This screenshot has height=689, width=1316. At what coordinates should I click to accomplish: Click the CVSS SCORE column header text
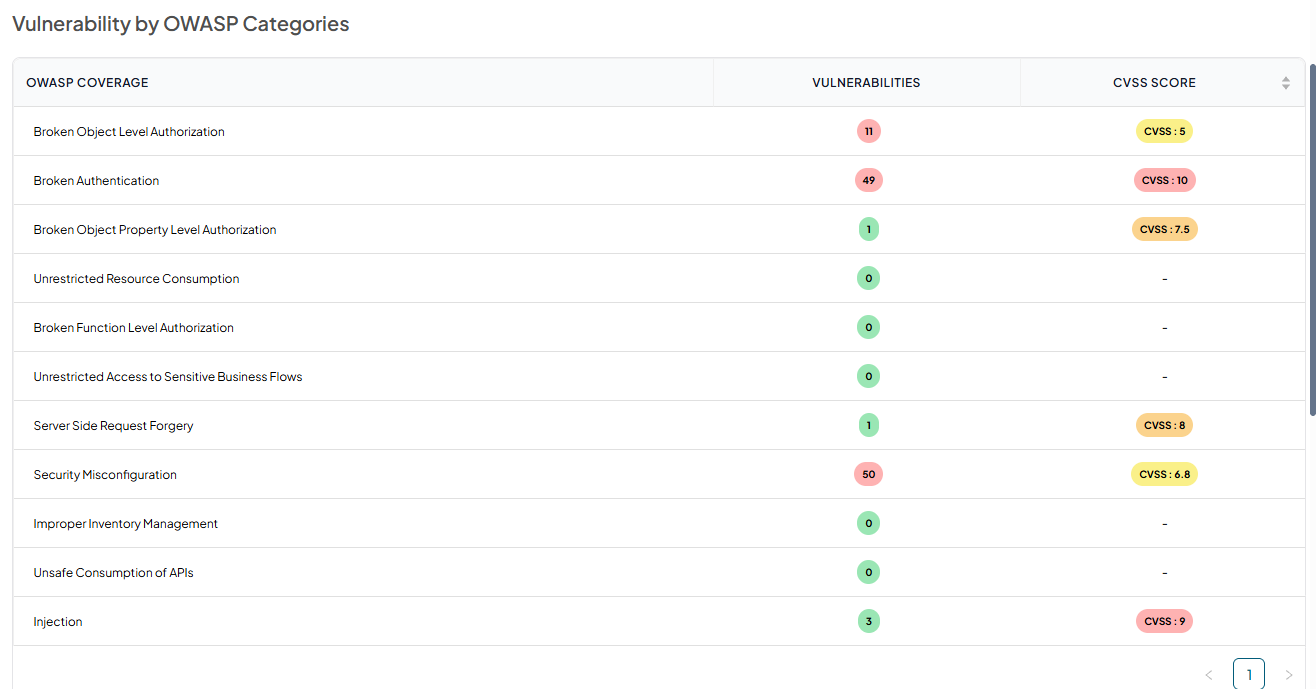[x=1154, y=83]
